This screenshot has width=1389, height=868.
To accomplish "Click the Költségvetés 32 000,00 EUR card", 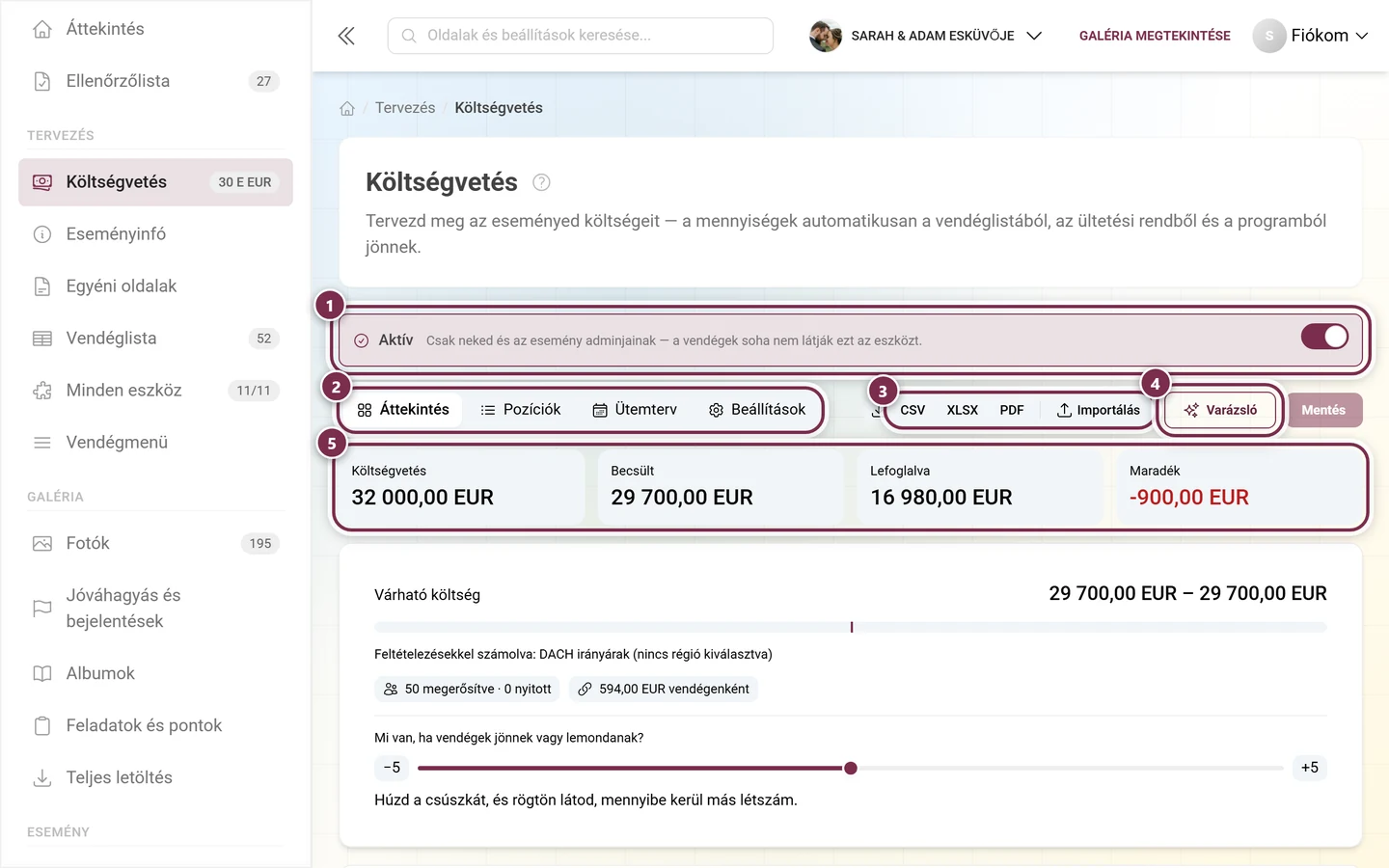I will 461,487.
